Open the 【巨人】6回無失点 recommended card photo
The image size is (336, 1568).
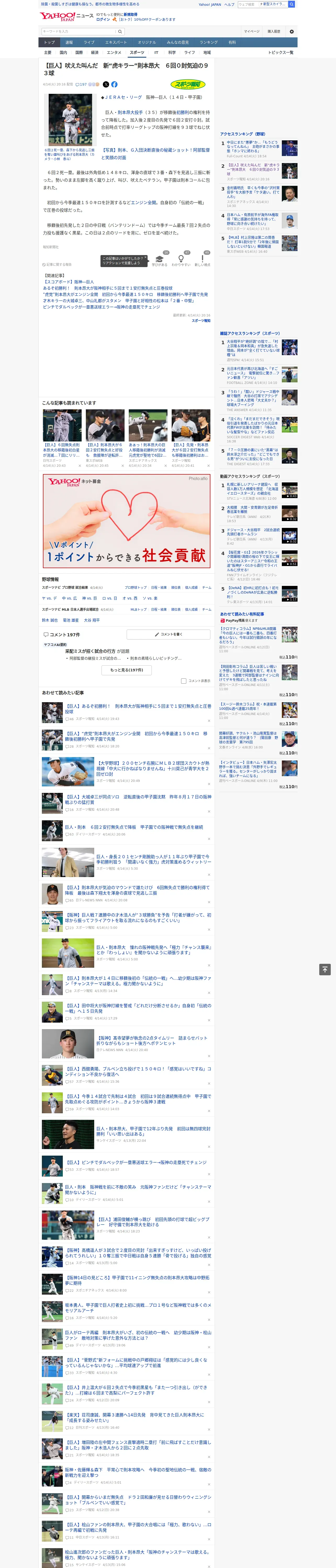click(62, 425)
